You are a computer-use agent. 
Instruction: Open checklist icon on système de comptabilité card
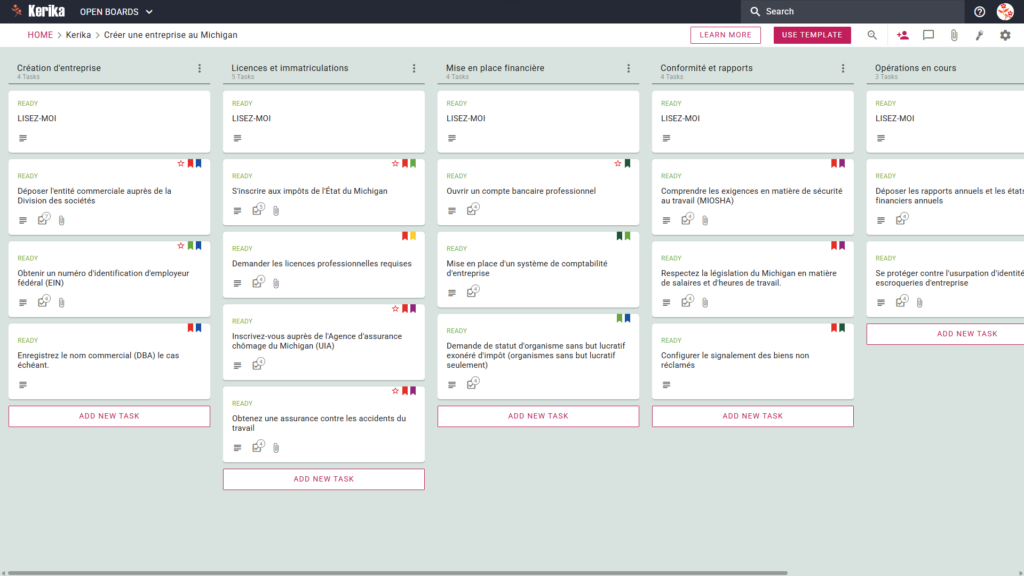[x=472, y=292]
